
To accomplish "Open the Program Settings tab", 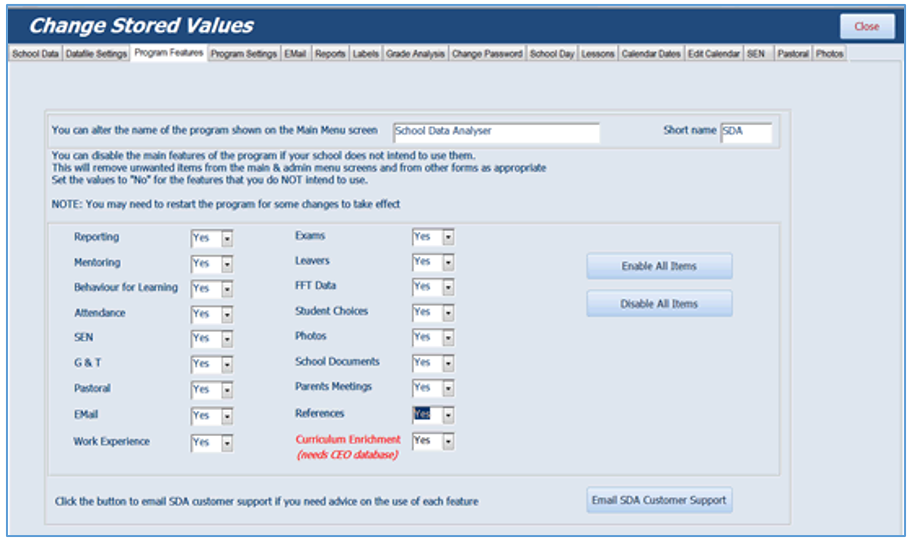I will (x=244, y=53).
